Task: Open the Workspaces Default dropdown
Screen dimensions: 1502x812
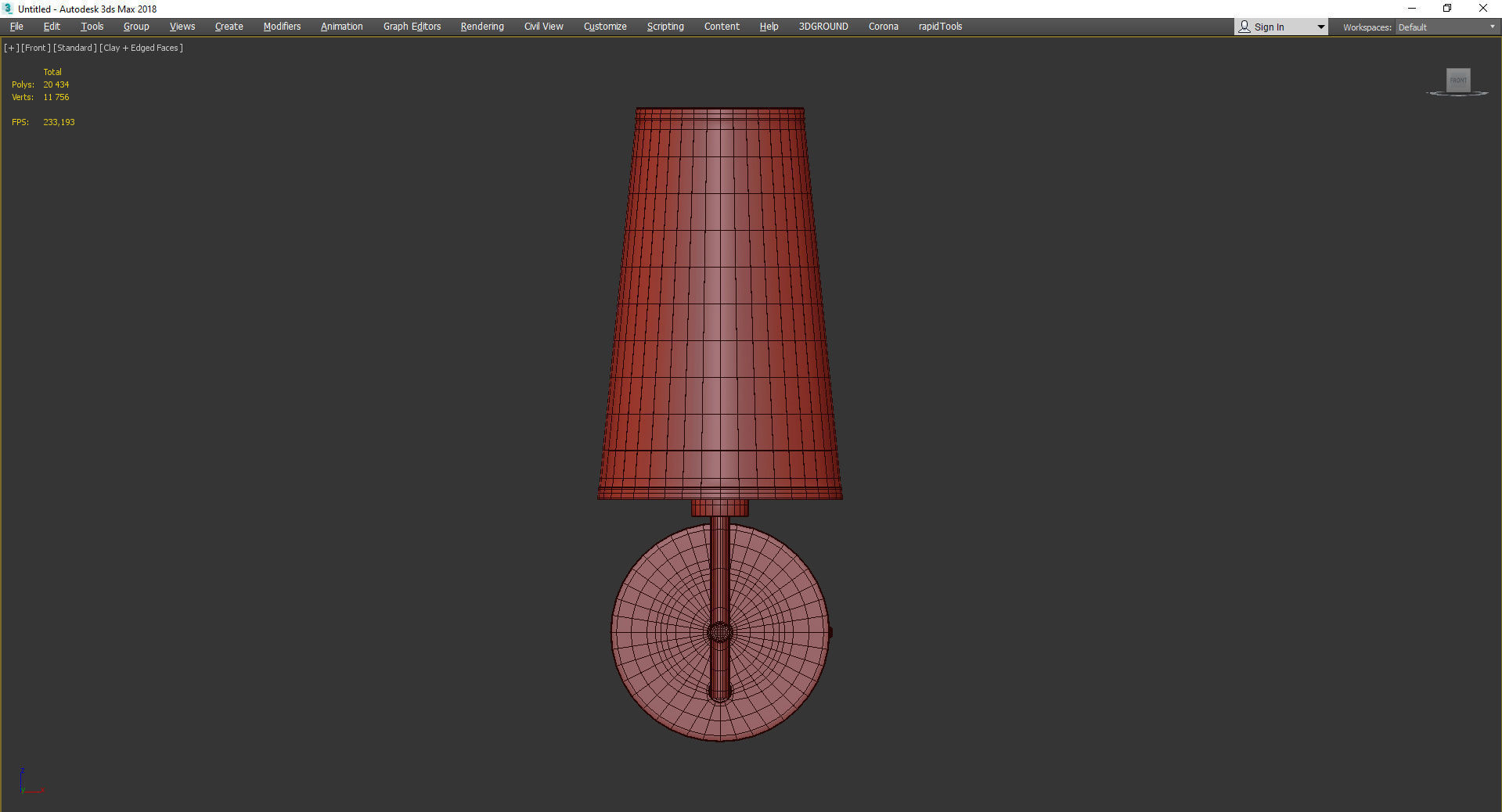Action: 1446,27
